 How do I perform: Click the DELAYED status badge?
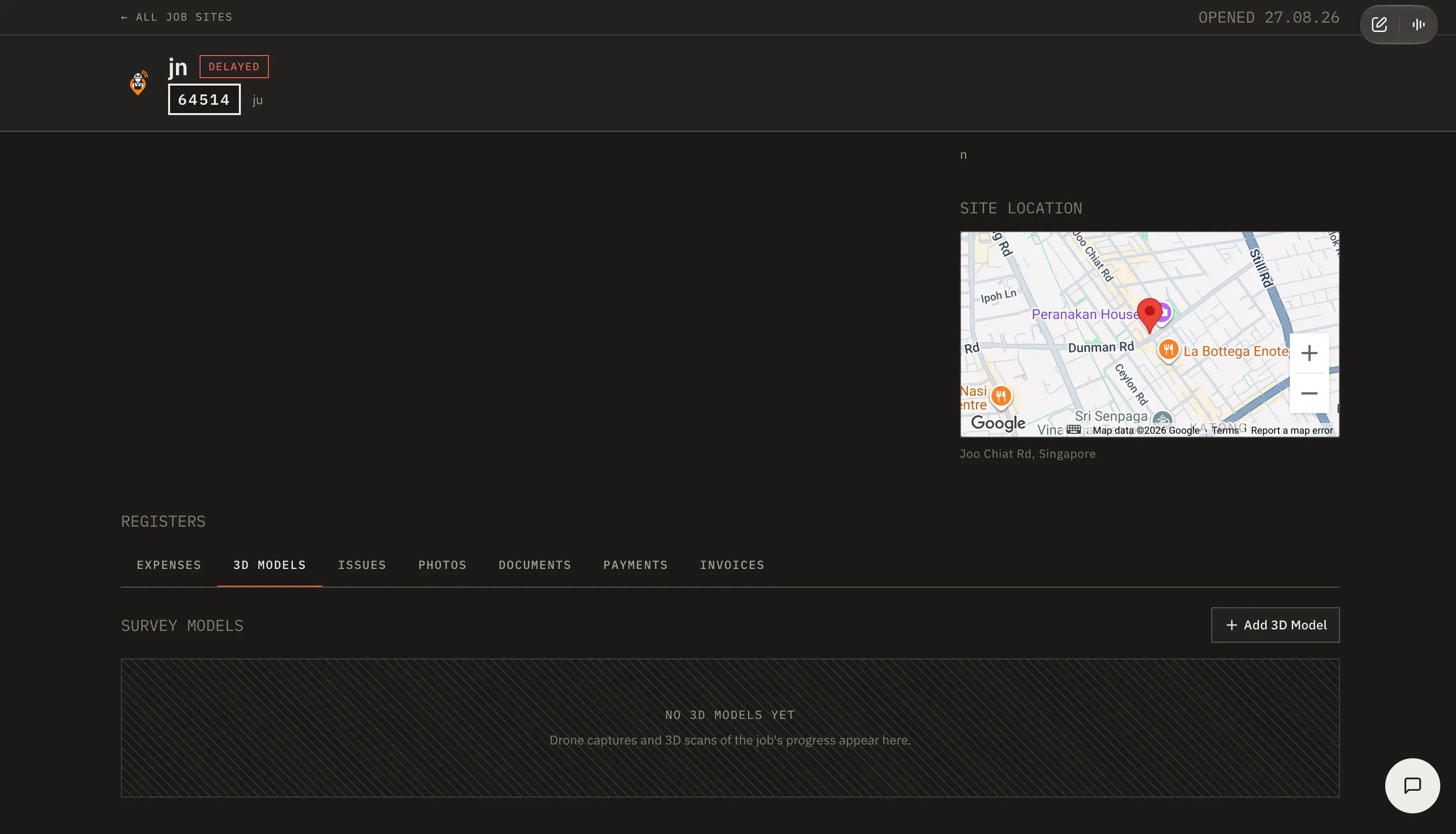(x=233, y=66)
